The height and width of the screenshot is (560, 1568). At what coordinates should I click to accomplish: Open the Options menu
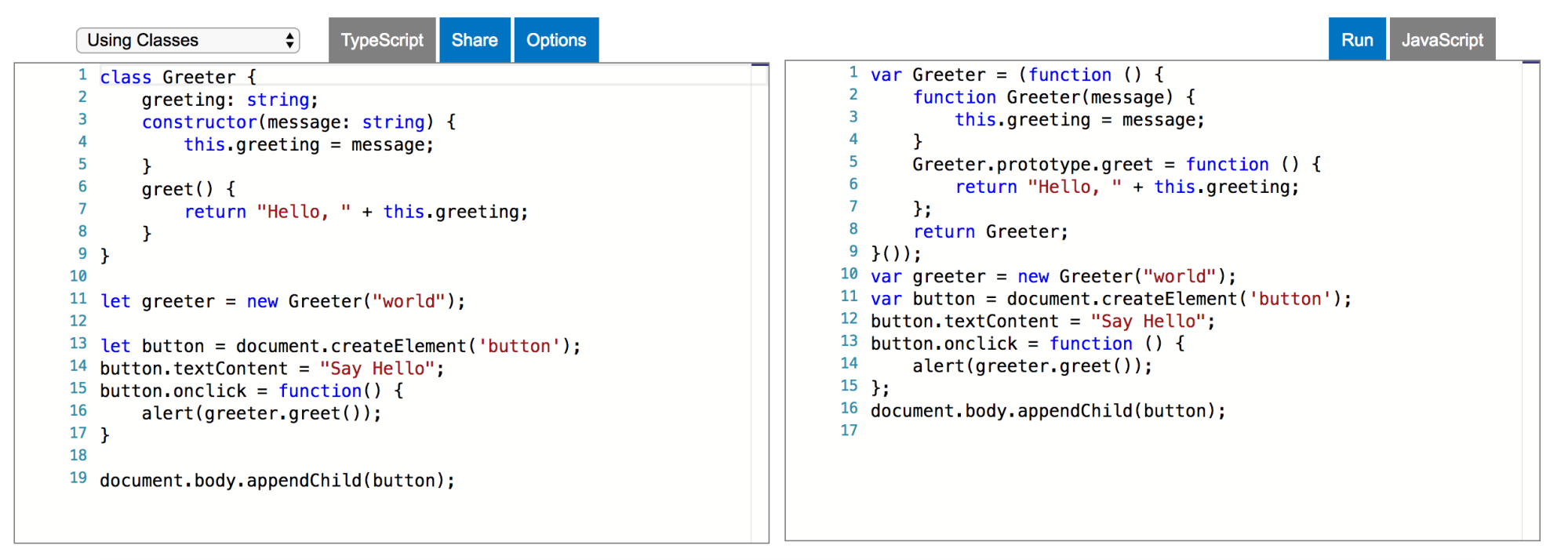point(556,40)
